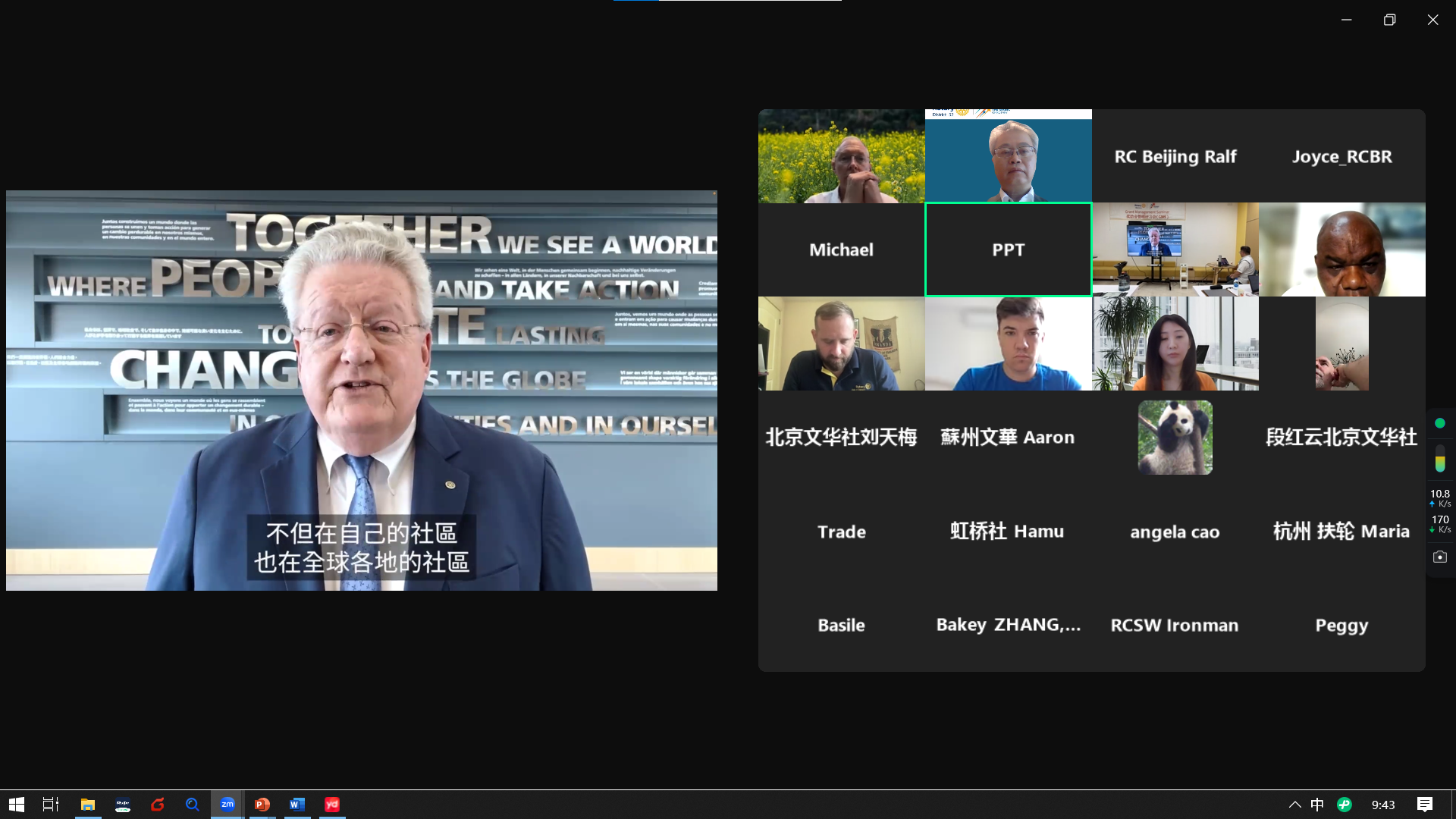This screenshot has width=1456, height=819.
Task: Select the angela cao tile
Action: (1175, 532)
